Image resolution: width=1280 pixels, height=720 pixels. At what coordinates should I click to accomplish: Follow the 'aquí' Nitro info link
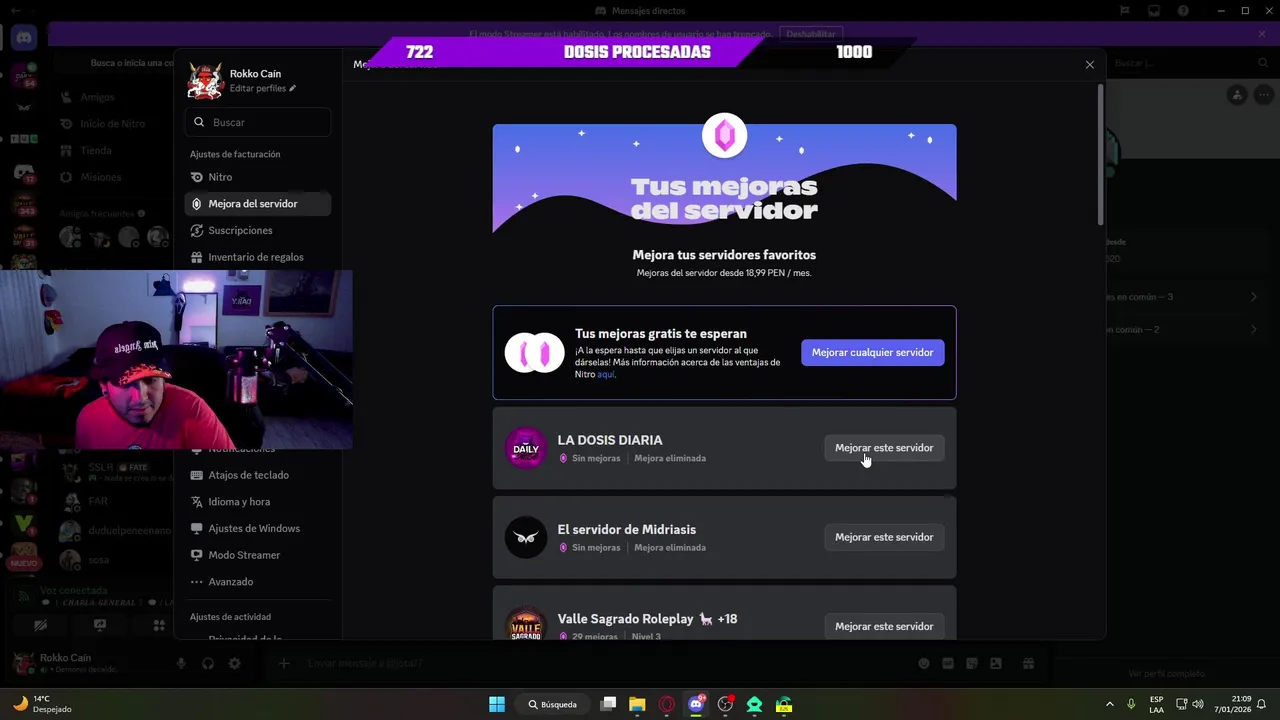coord(605,374)
